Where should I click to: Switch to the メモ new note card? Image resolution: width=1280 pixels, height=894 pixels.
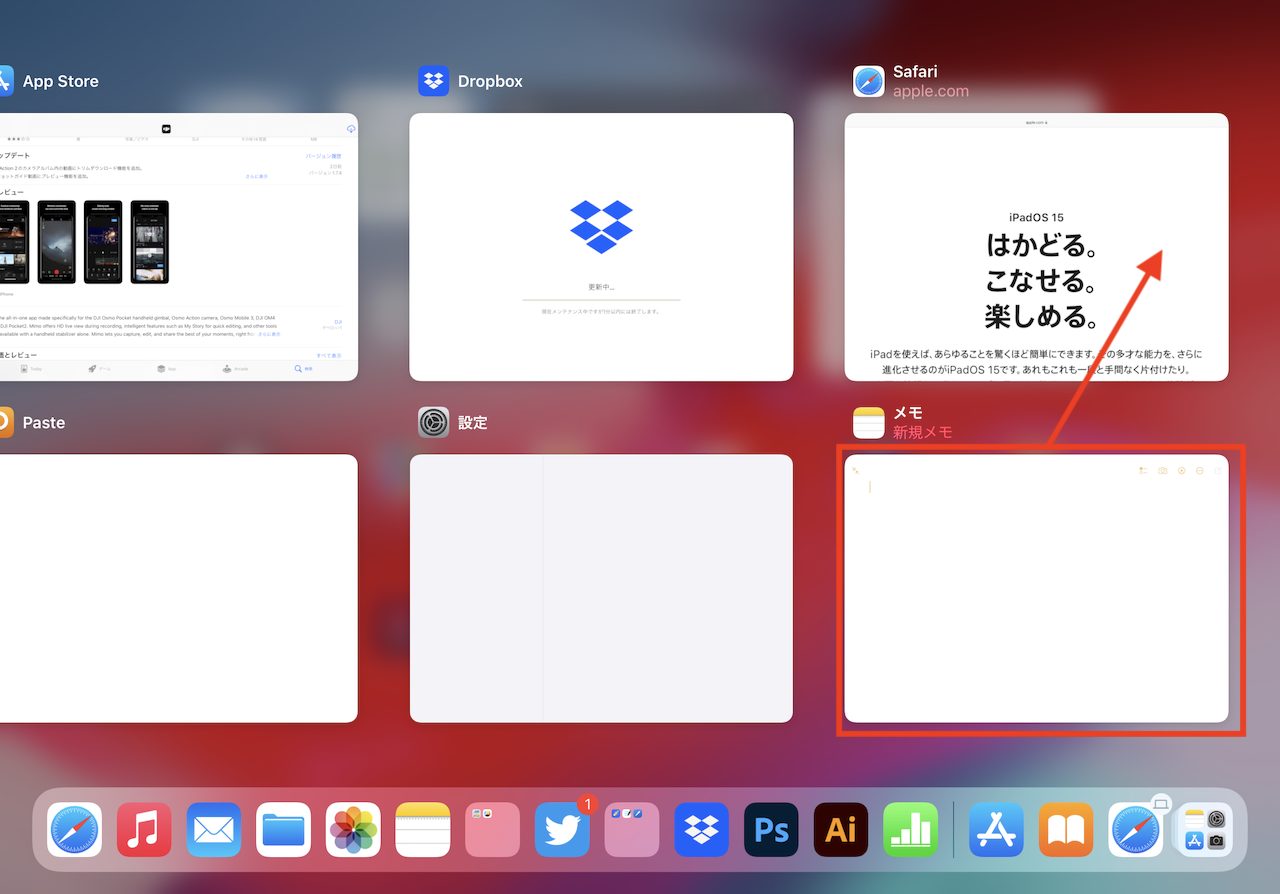point(1036,588)
